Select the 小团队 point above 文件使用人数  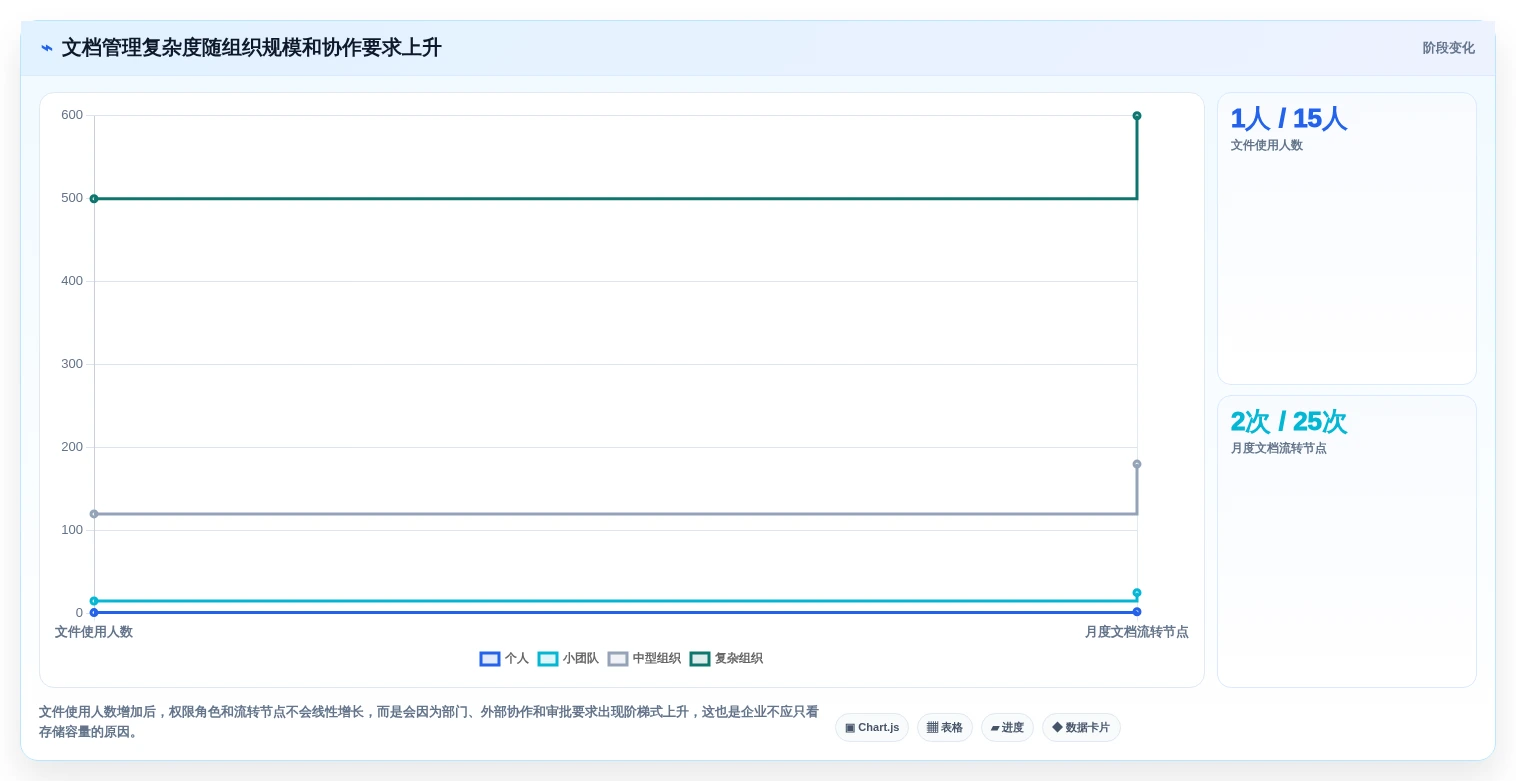tap(94, 601)
